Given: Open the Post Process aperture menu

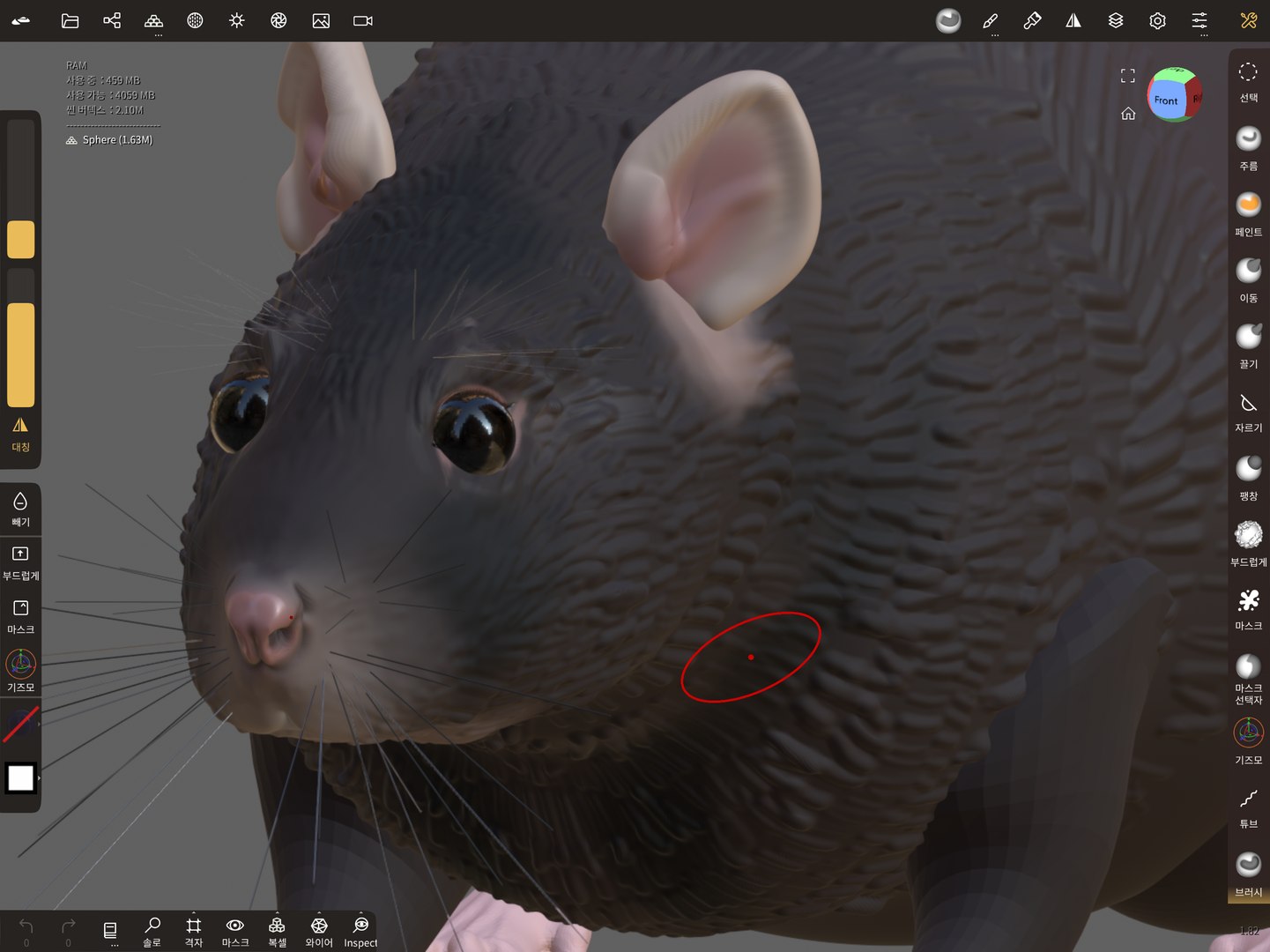Looking at the screenshot, I should click(x=279, y=20).
